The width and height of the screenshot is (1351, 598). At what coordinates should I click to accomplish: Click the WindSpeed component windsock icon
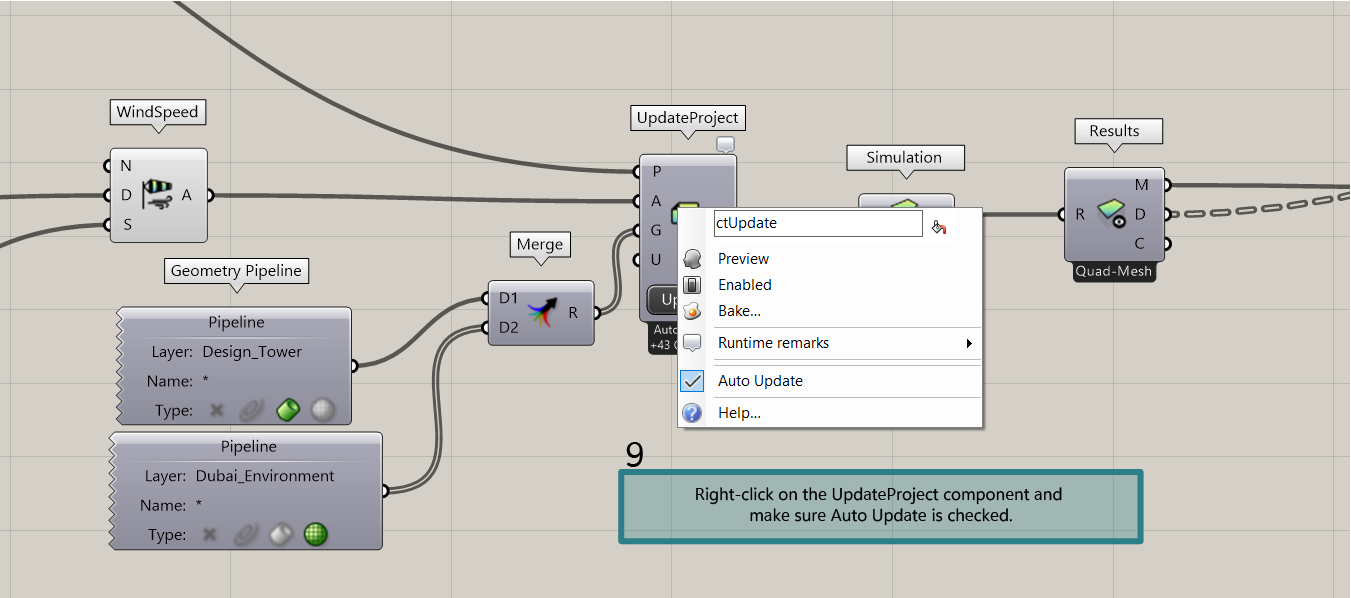[157, 195]
